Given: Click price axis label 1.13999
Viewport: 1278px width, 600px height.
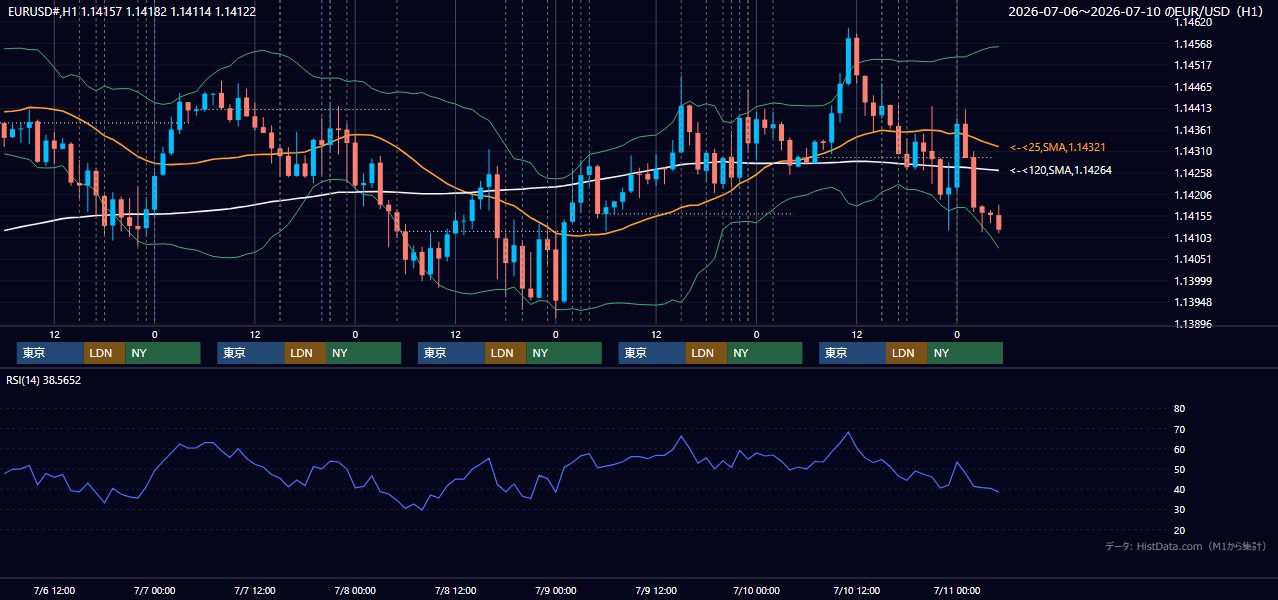Looking at the screenshot, I should click(x=1193, y=281).
